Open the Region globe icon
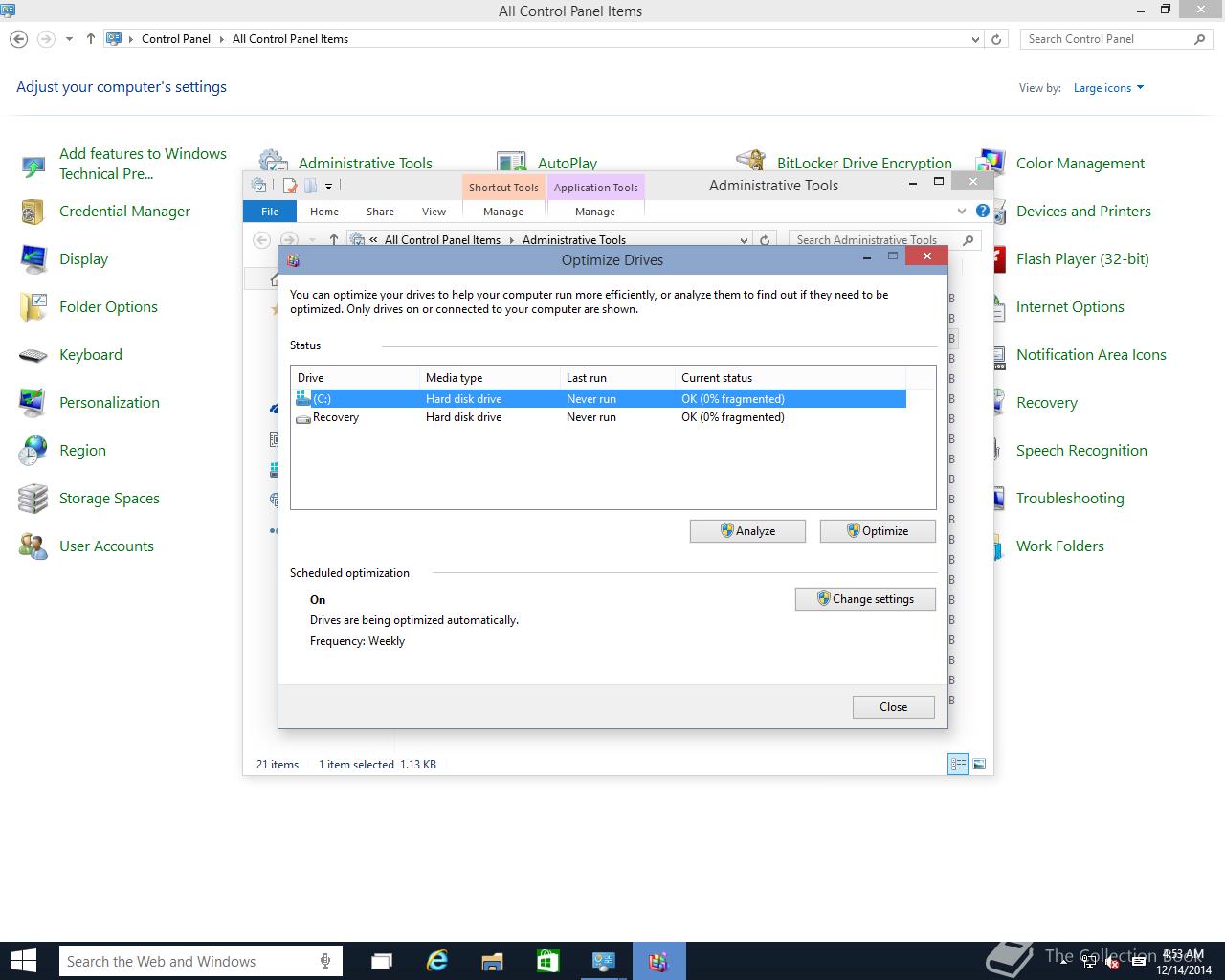The width and height of the screenshot is (1225, 980). (33, 451)
